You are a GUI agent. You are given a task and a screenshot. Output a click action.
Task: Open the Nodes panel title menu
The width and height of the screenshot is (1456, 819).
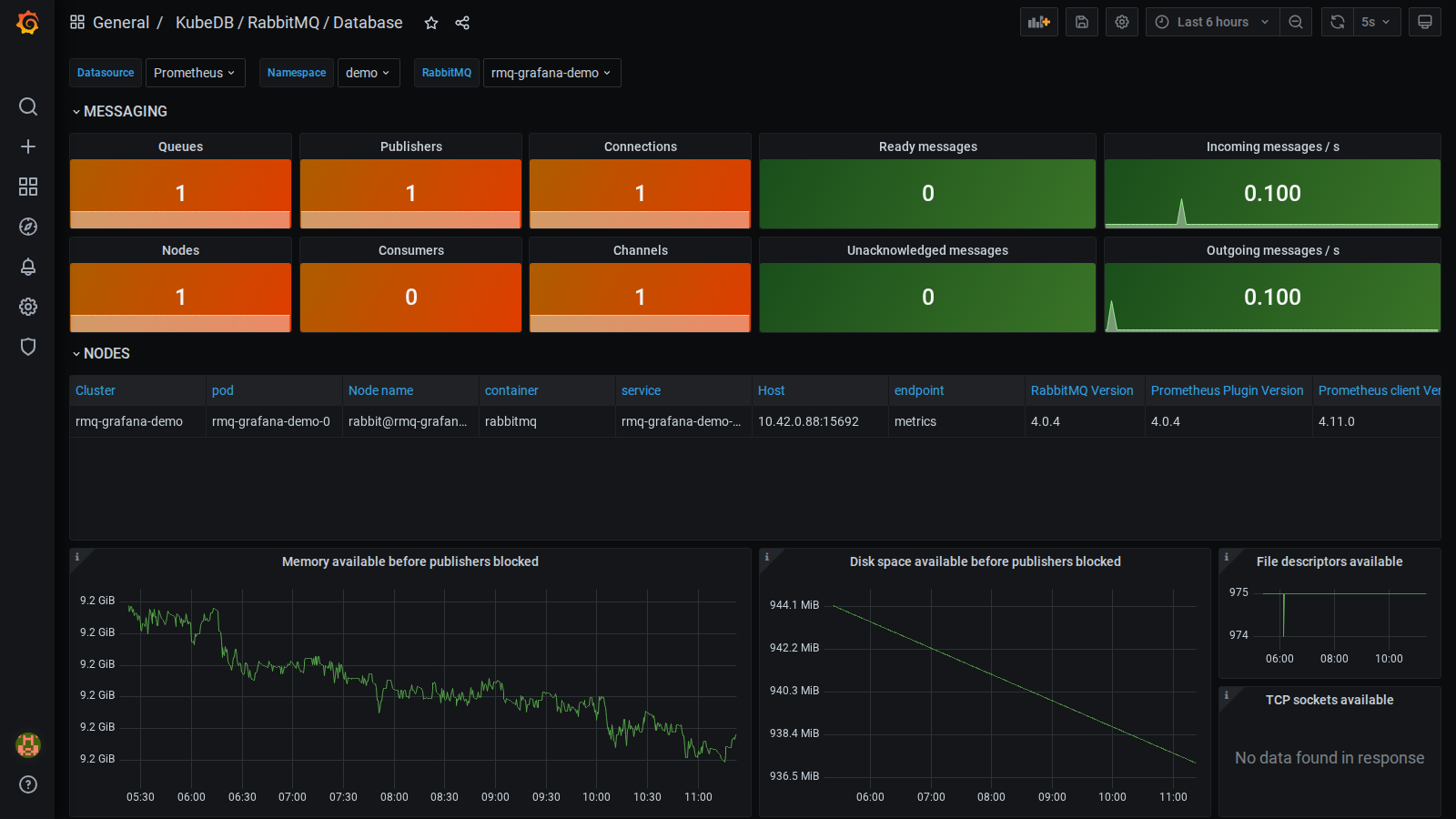[180, 250]
